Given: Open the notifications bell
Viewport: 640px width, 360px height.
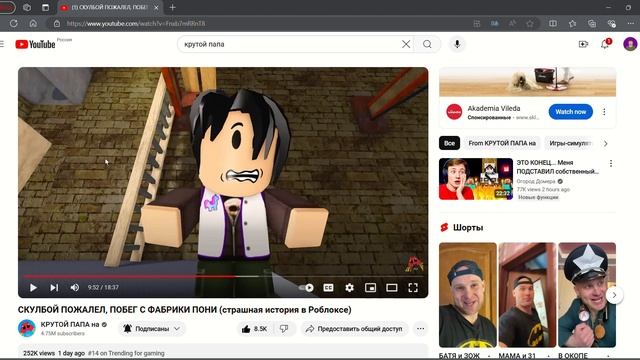Looking at the screenshot, I should click(605, 44).
